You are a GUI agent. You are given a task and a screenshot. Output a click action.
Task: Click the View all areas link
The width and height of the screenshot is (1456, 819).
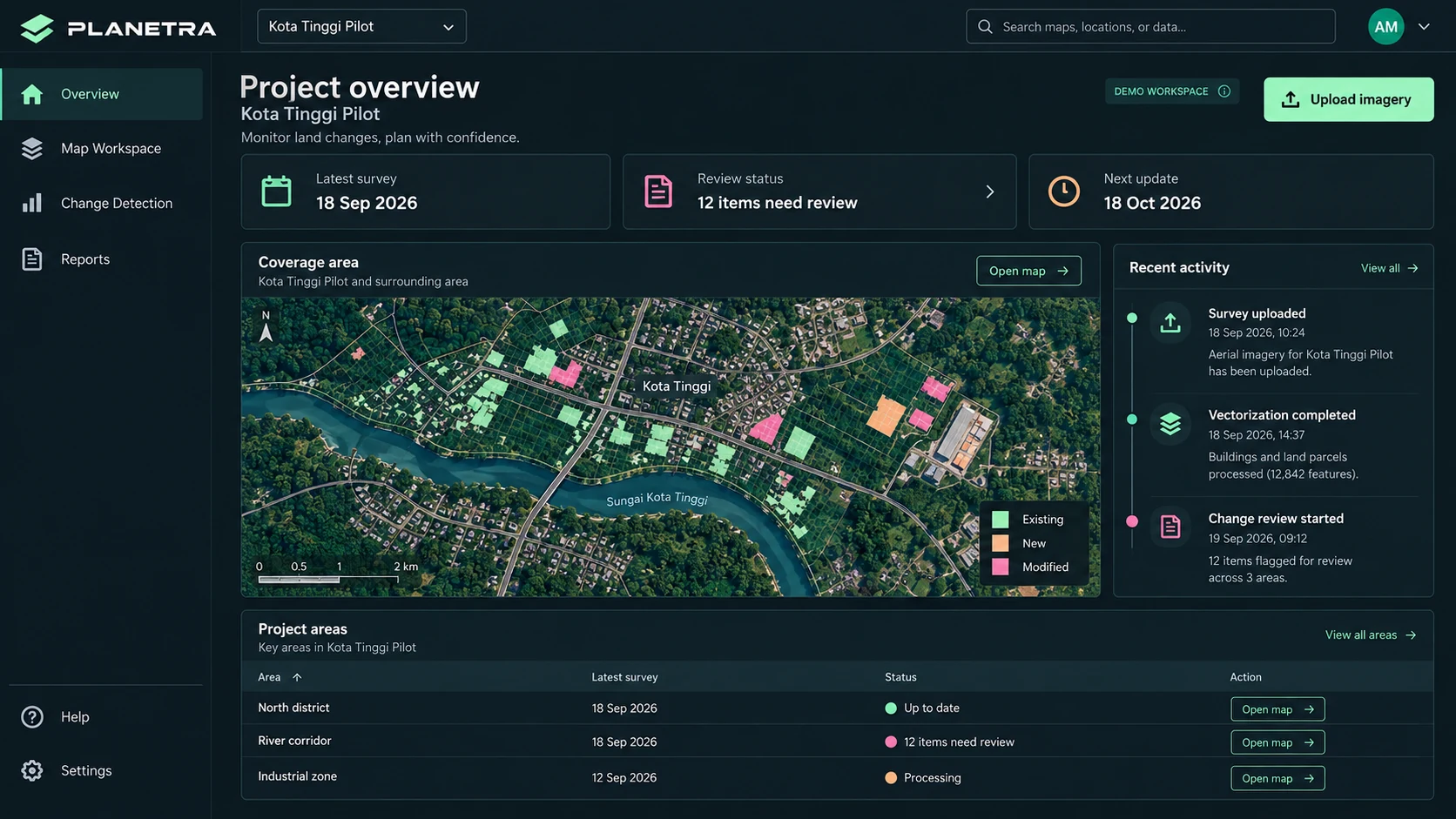[x=1371, y=635]
